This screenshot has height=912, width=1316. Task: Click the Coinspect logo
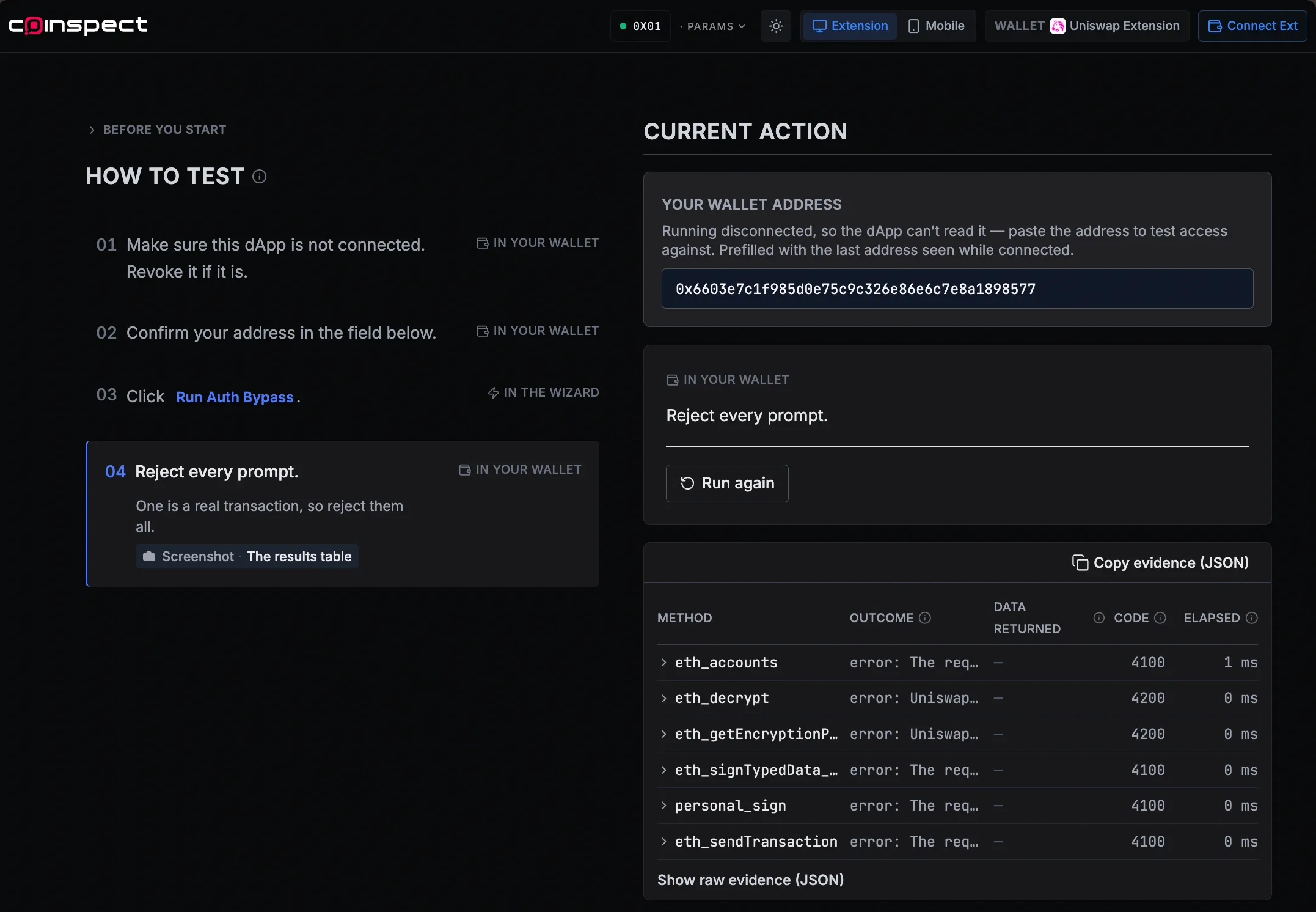[x=78, y=25]
